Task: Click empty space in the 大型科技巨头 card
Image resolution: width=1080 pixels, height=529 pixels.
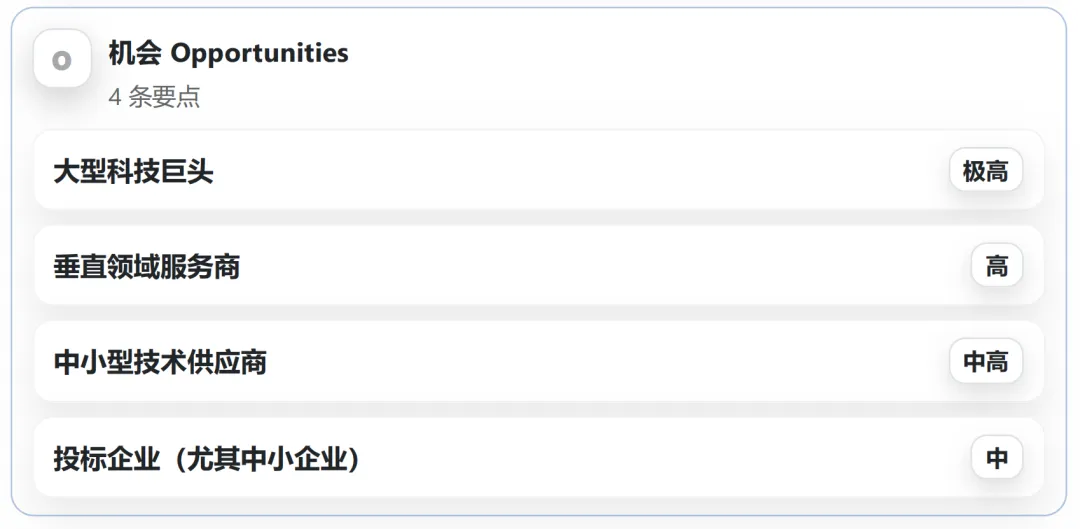Action: click(x=580, y=171)
